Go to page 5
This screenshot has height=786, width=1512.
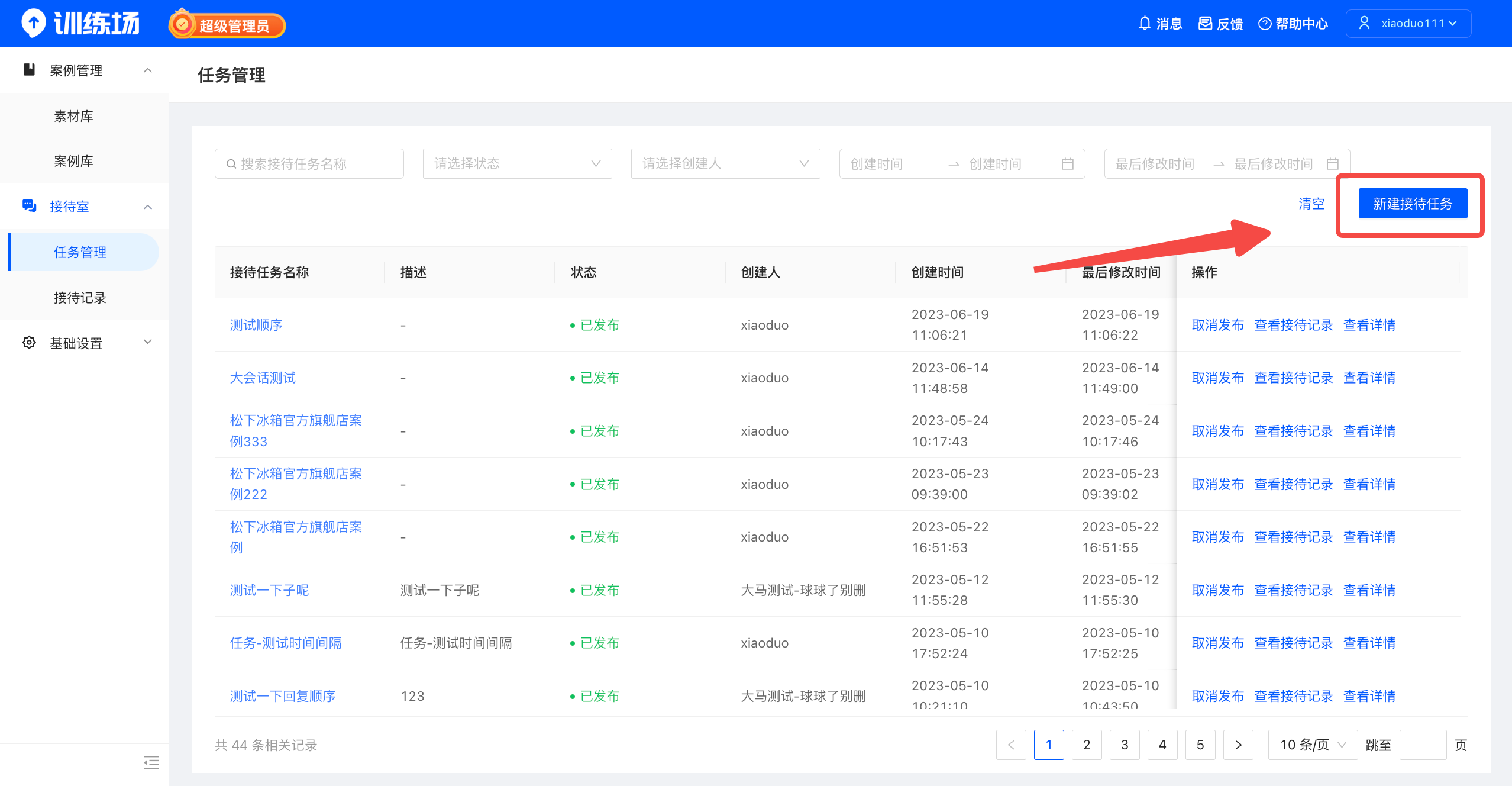tap(1200, 745)
